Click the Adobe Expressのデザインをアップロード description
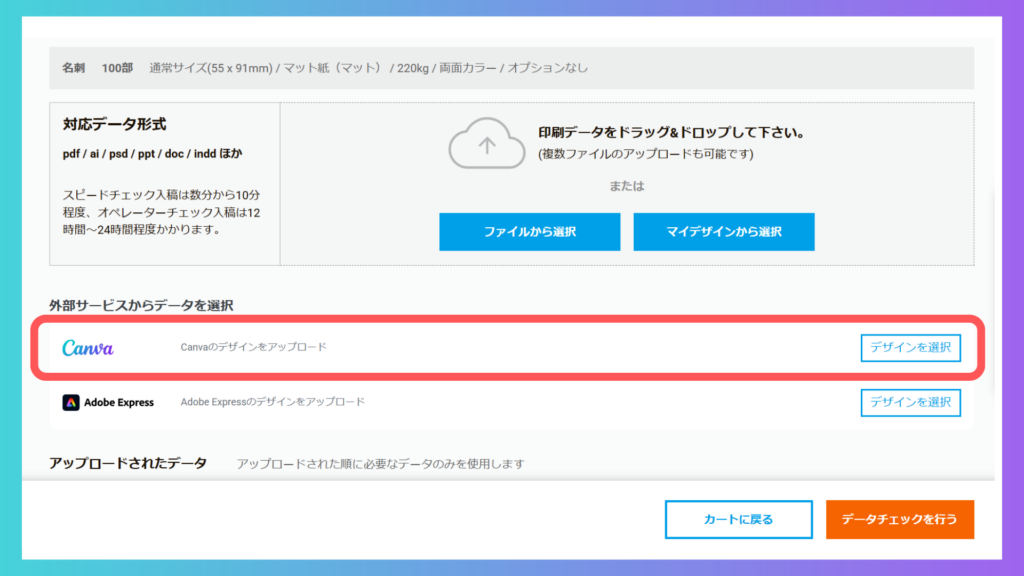The image size is (1024, 576). pyautogui.click(x=272, y=402)
